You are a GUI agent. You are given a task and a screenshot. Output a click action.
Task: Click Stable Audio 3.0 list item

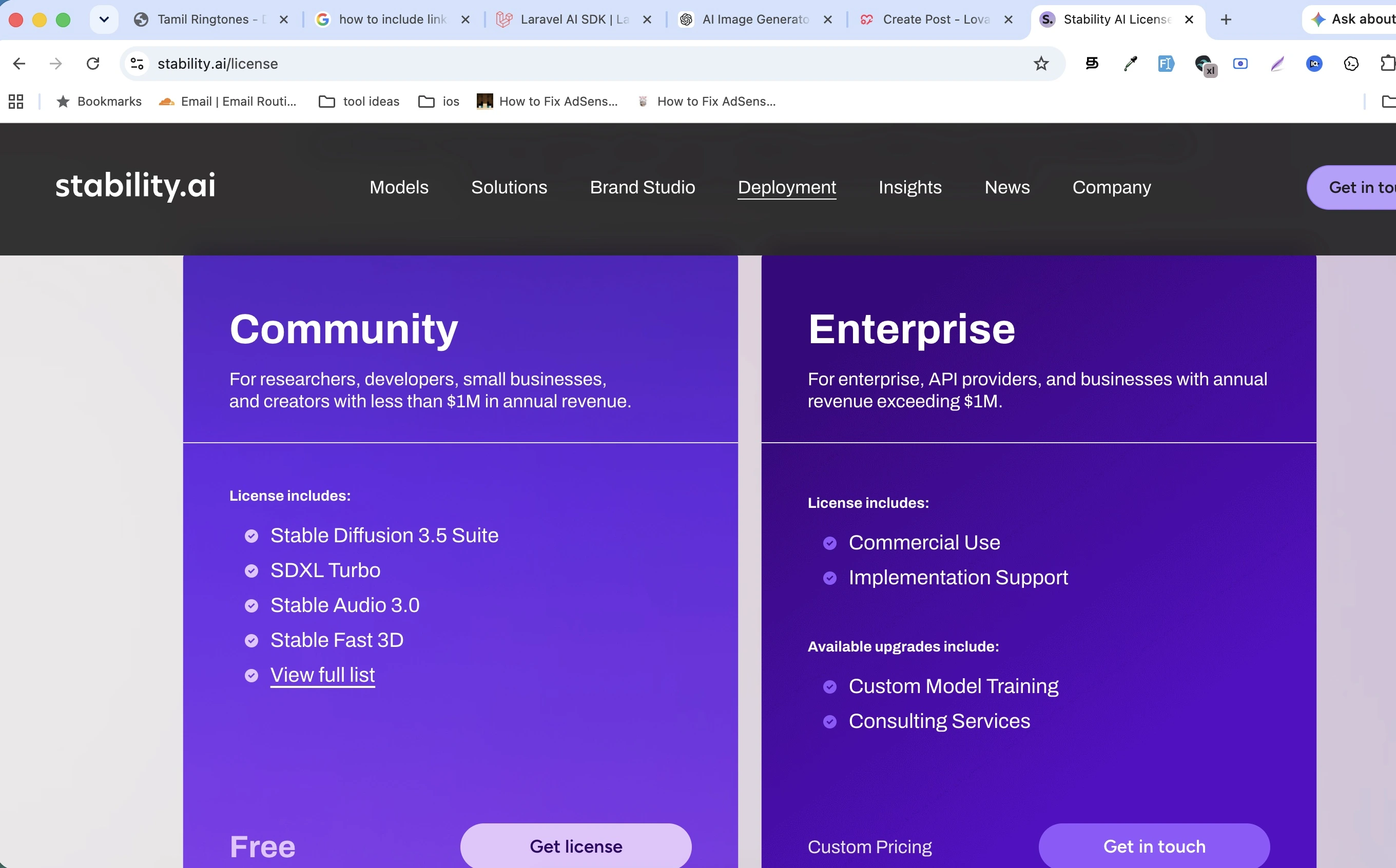tap(344, 605)
